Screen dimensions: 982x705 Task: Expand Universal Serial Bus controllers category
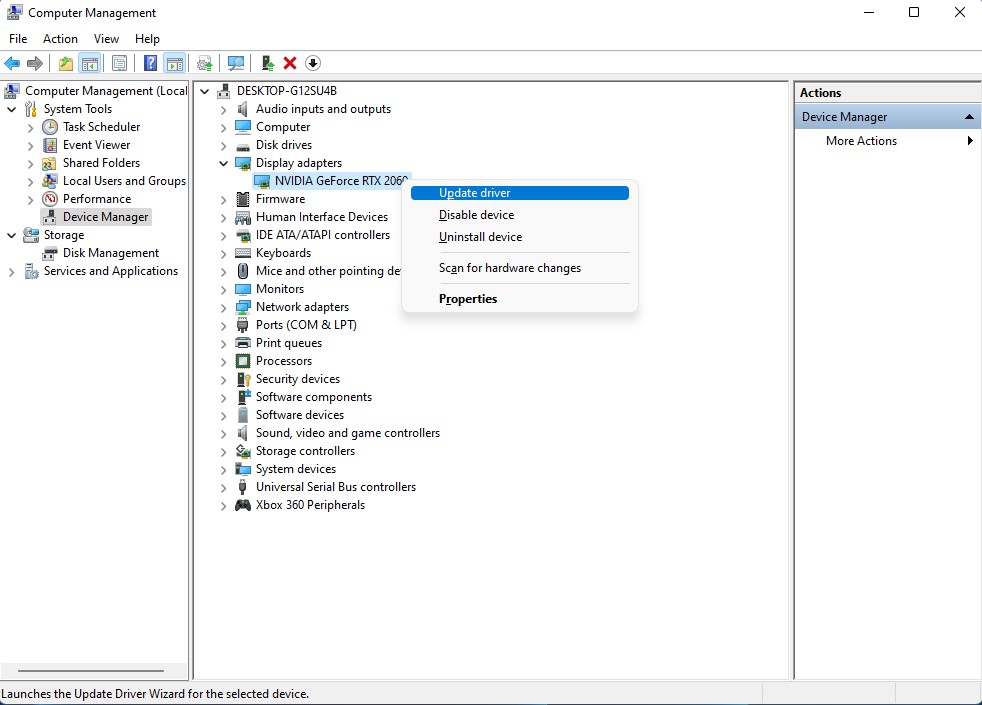click(224, 488)
